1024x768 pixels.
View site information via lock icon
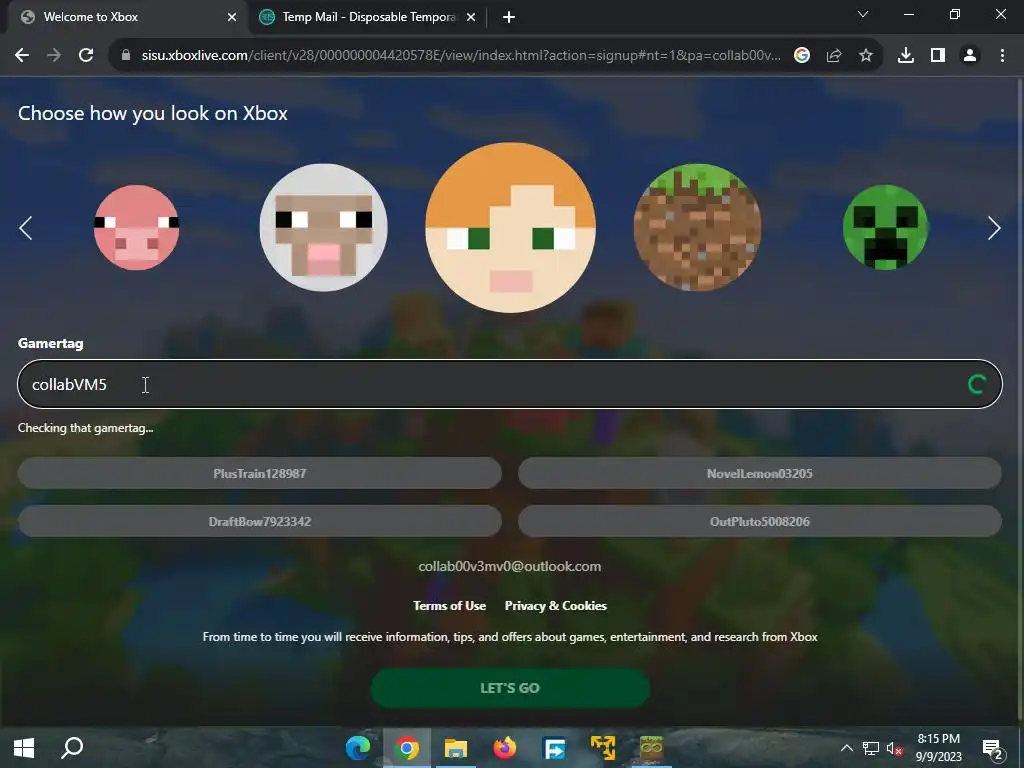tap(126, 56)
